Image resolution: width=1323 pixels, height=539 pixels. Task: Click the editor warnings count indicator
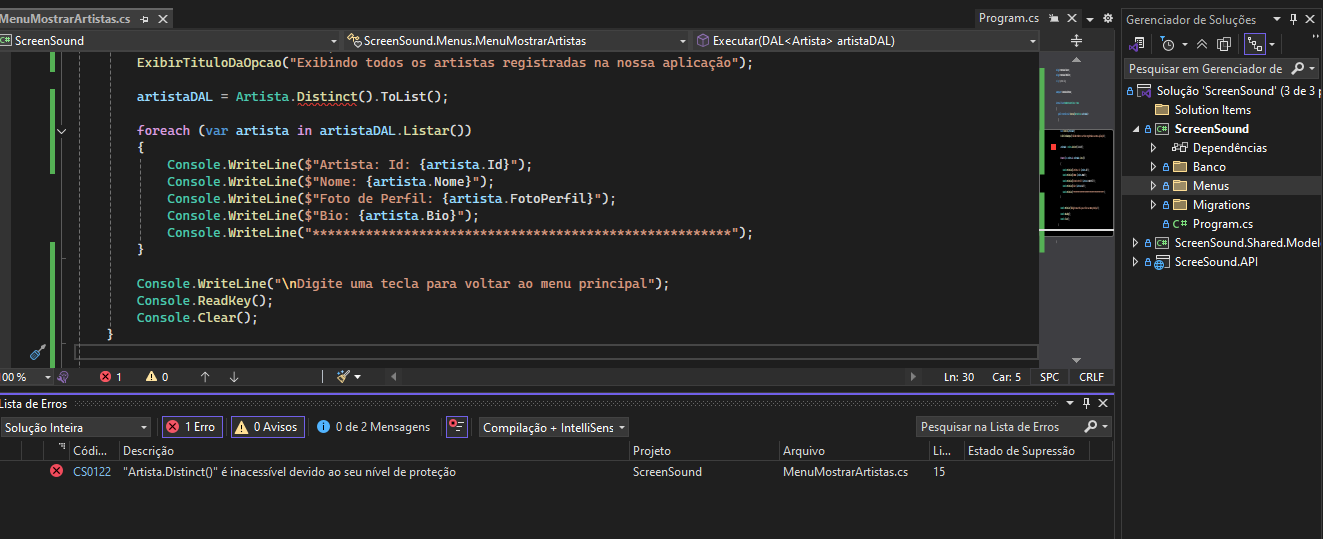click(157, 377)
